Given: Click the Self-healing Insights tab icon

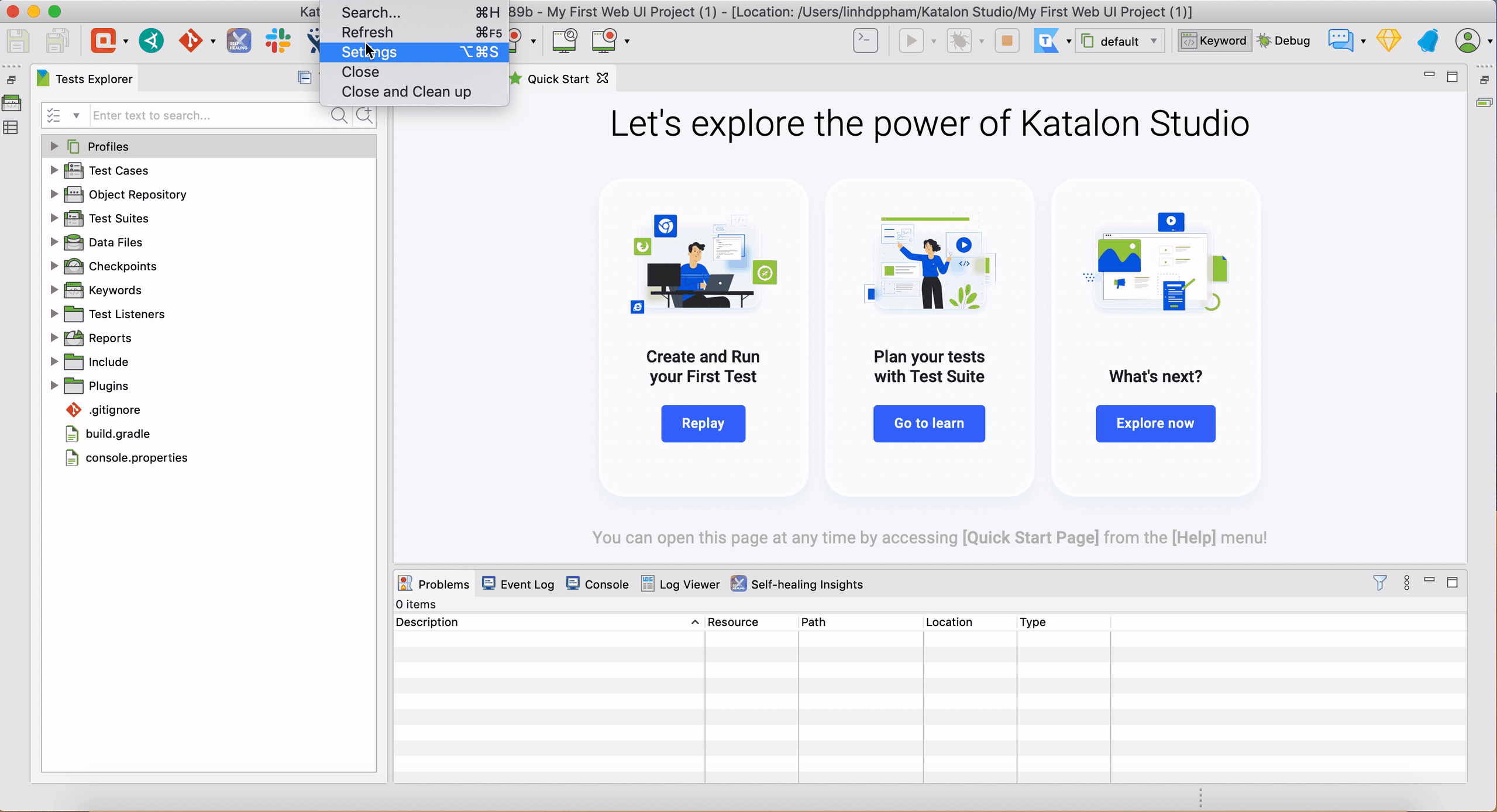Looking at the screenshot, I should pos(738,583).
